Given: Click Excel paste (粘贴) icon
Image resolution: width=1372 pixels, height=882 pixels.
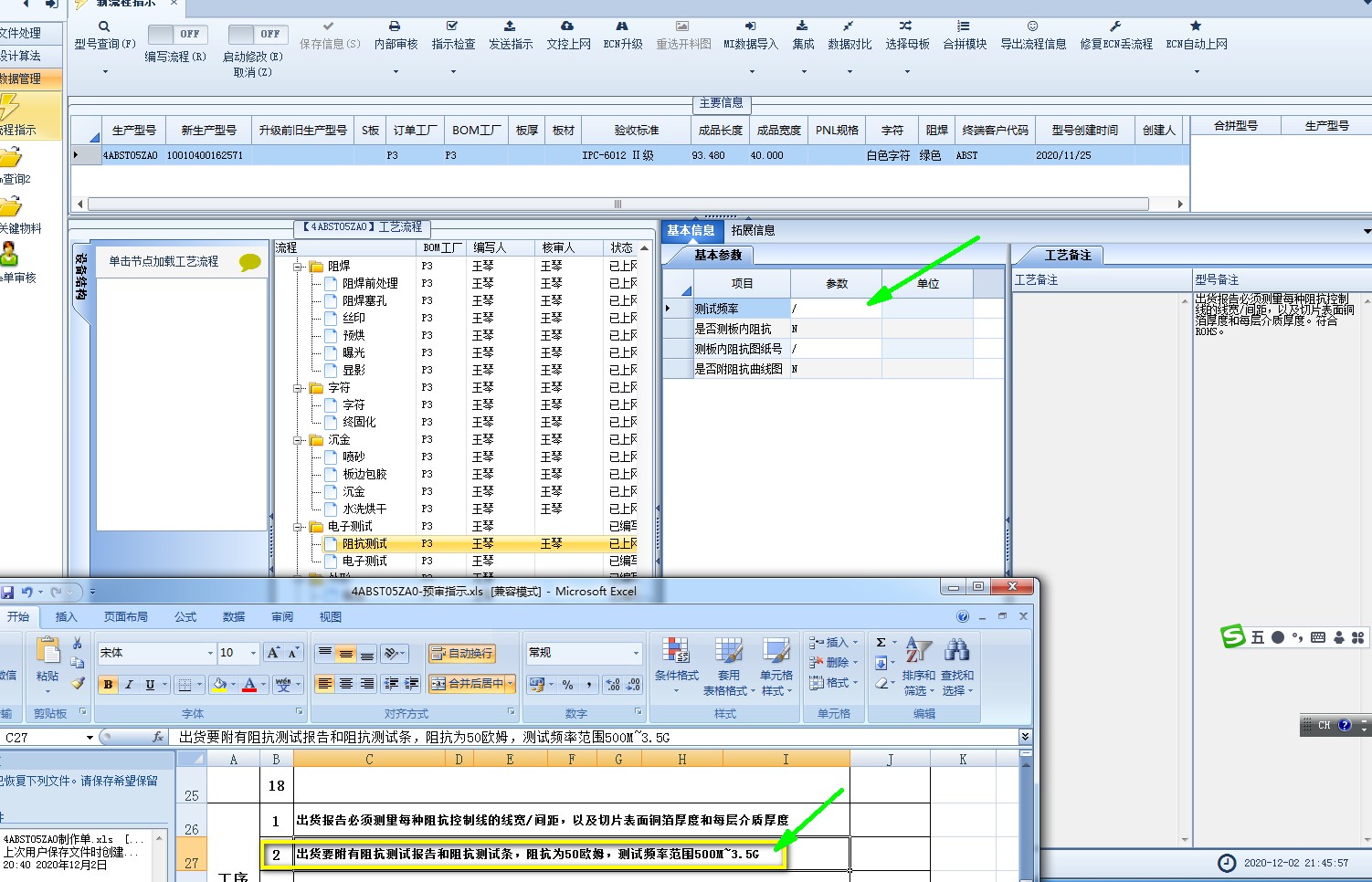Looking at the screenshot, I should 47,650.
